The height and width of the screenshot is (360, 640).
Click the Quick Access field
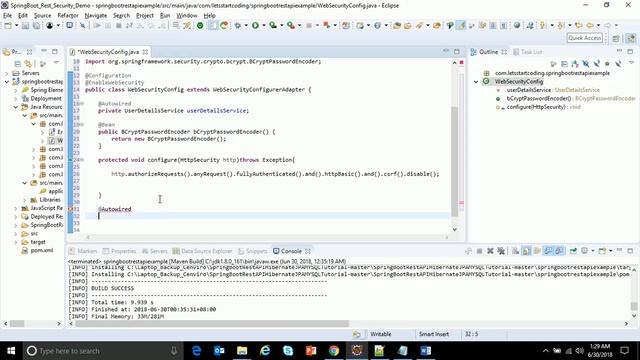(x=584, y=38)
